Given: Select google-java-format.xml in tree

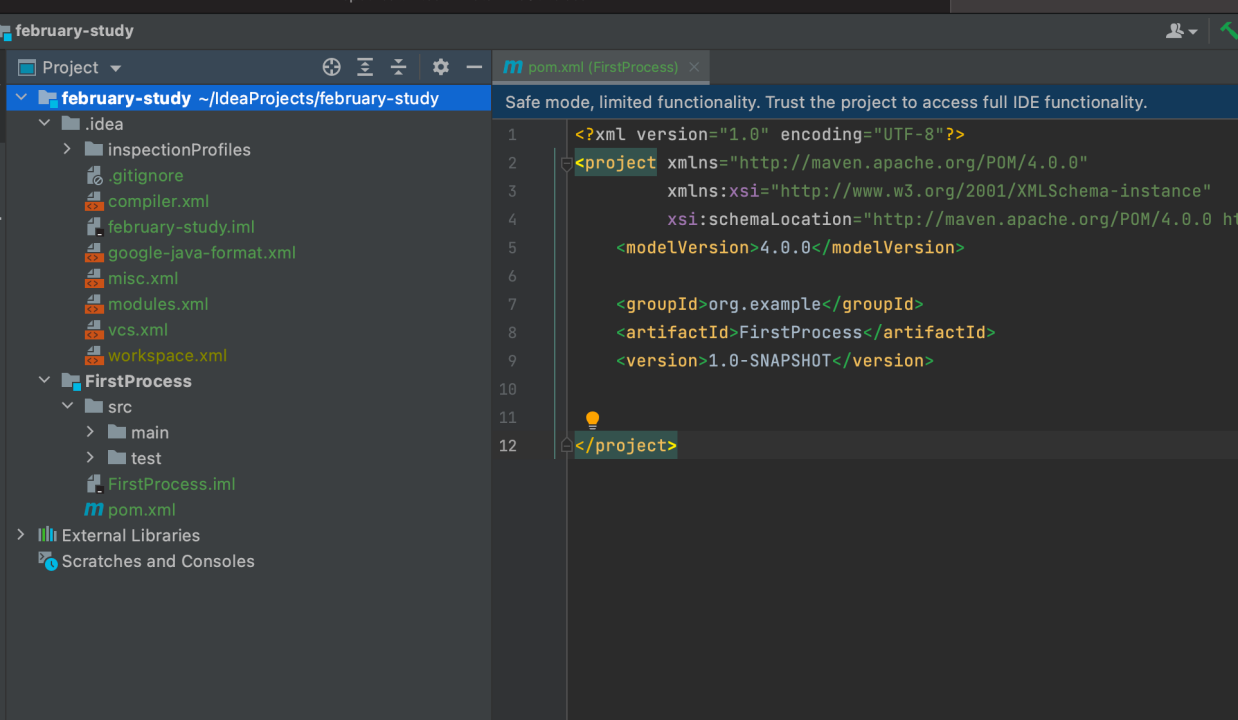Looking at the screenshot, I should (x=202, y=253).
